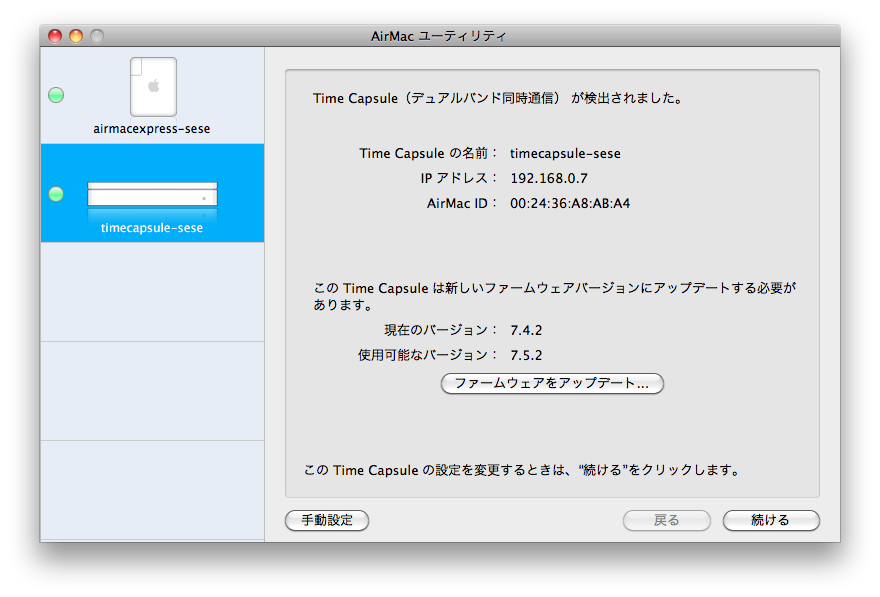This screenshot has width=880, height=597.
Task: Click the IP address value 192.168.0.7
Action: (549, 178)
